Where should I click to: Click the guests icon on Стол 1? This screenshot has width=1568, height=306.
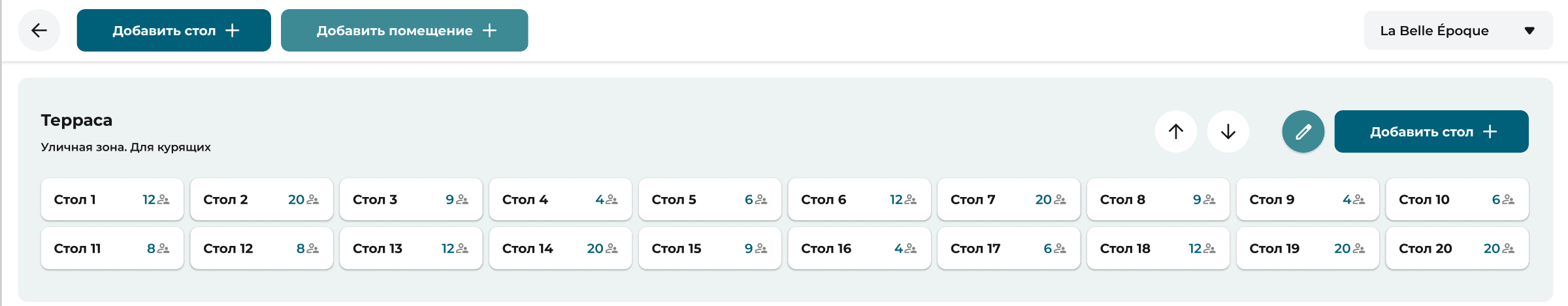tap(163, 200)
